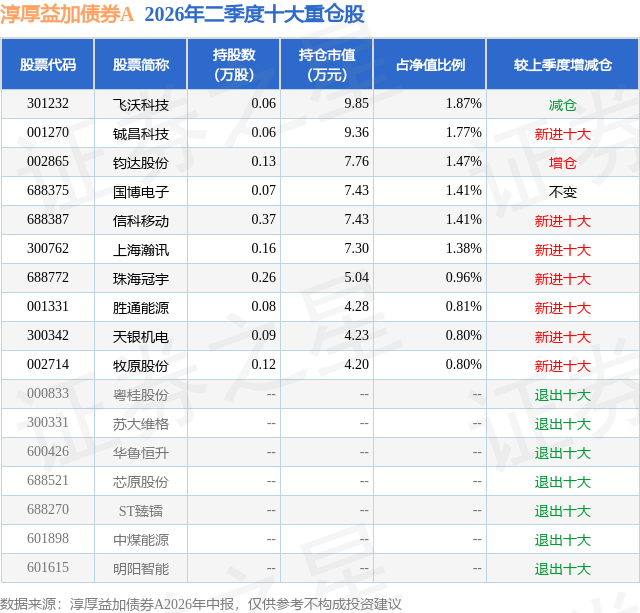Click the red 增仓 status label
640x613 pixels.
[x=562, y=163]
